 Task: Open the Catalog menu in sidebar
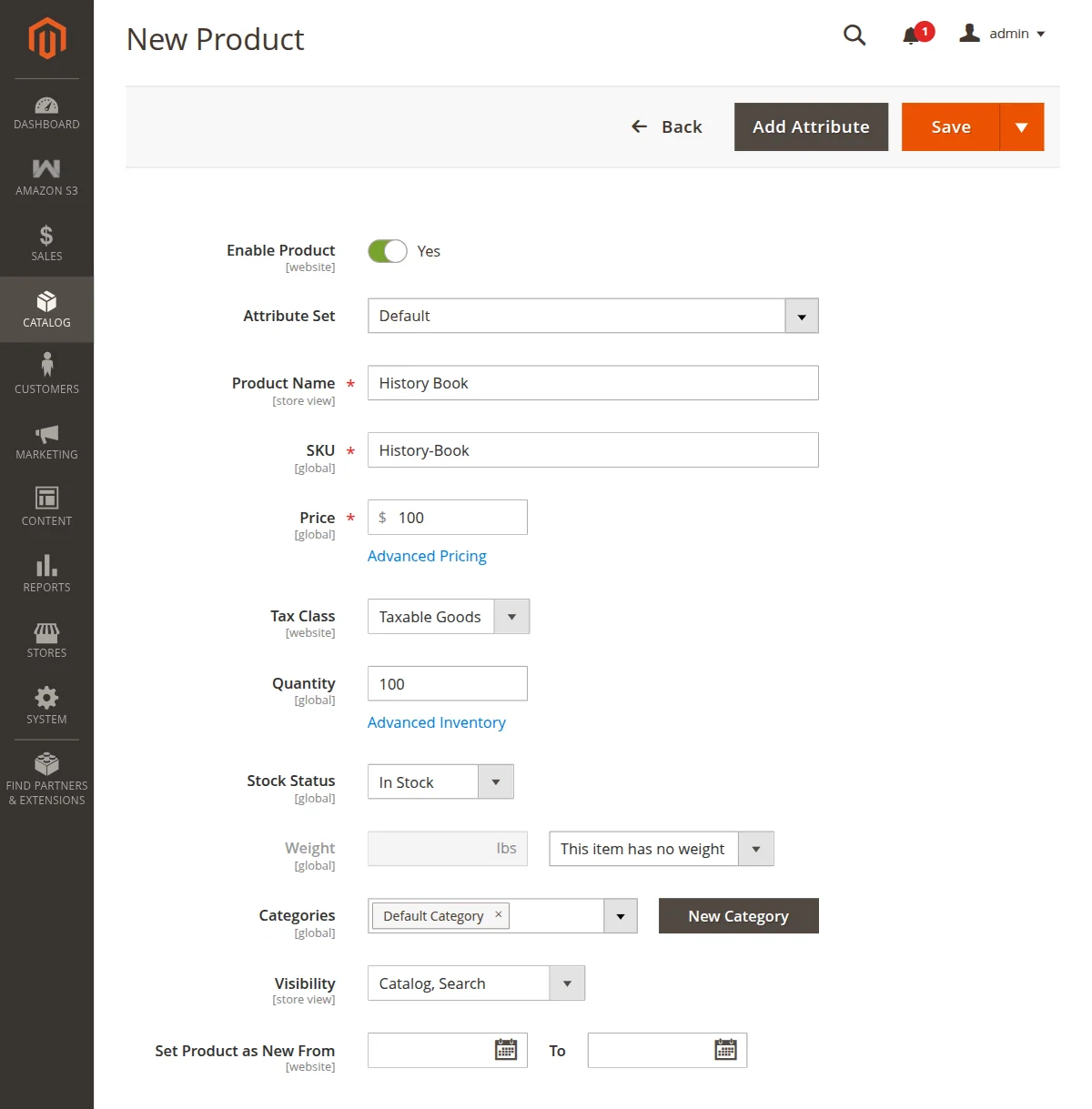(x=46, y=310)
